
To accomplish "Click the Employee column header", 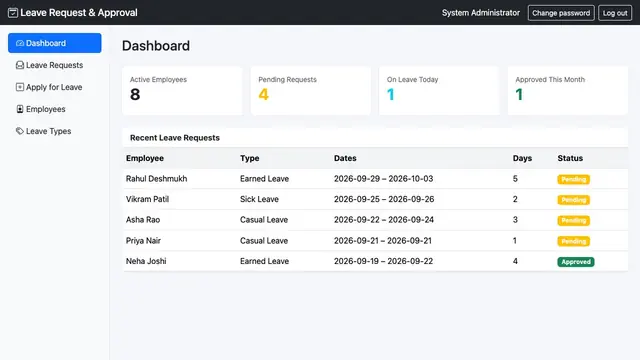I will (145, 158).
